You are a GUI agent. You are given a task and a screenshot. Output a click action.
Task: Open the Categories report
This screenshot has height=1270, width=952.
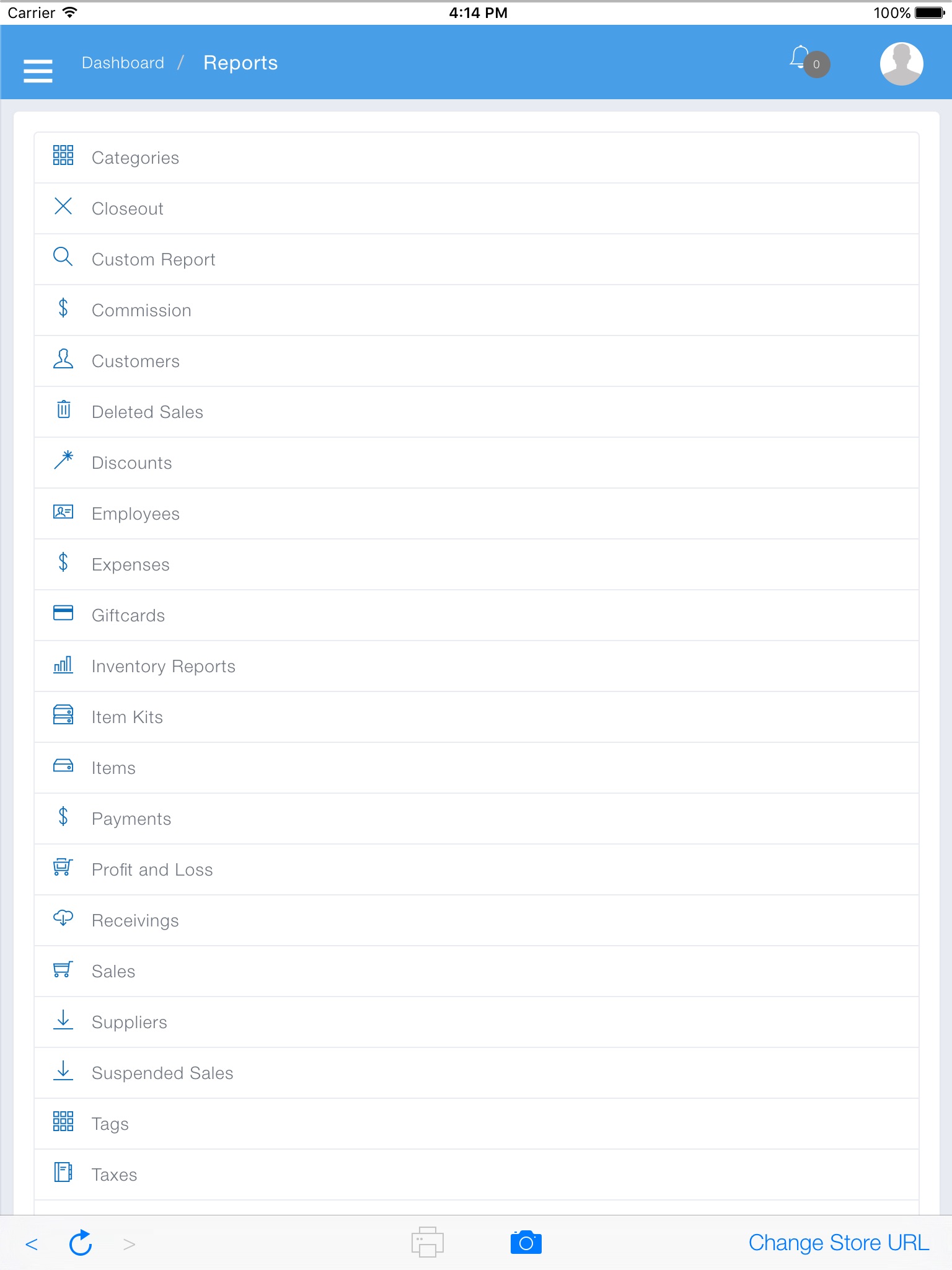point(476,158)
